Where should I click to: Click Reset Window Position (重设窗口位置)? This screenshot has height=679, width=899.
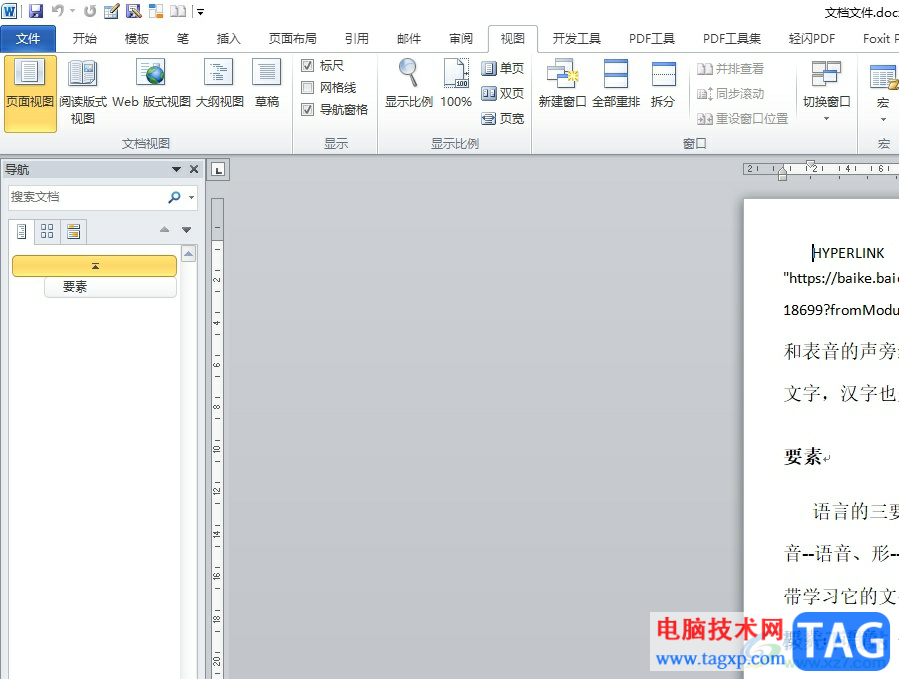click(742, 119)
